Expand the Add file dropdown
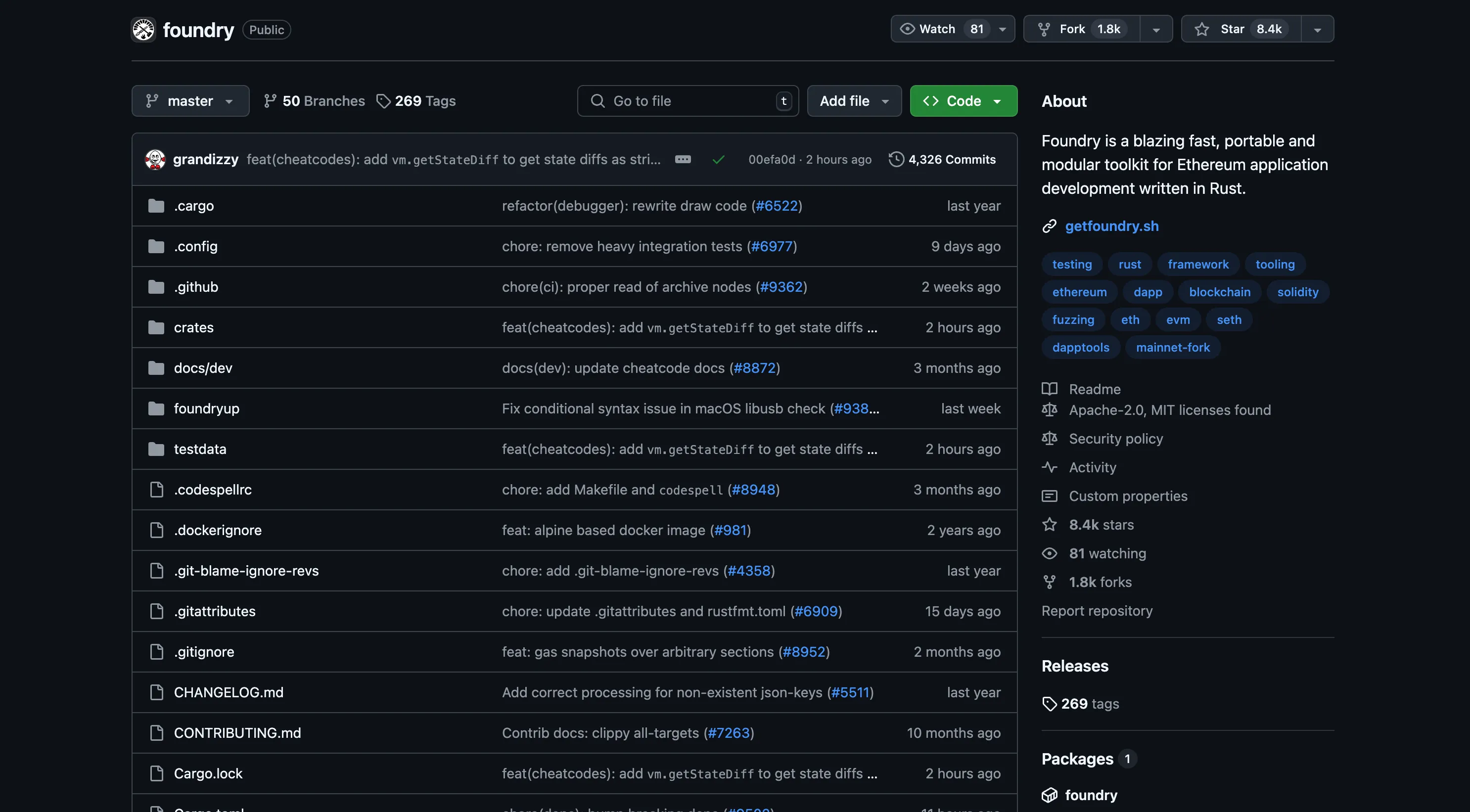The height and width of the screenshot is (812, 1470). point(854,101)
